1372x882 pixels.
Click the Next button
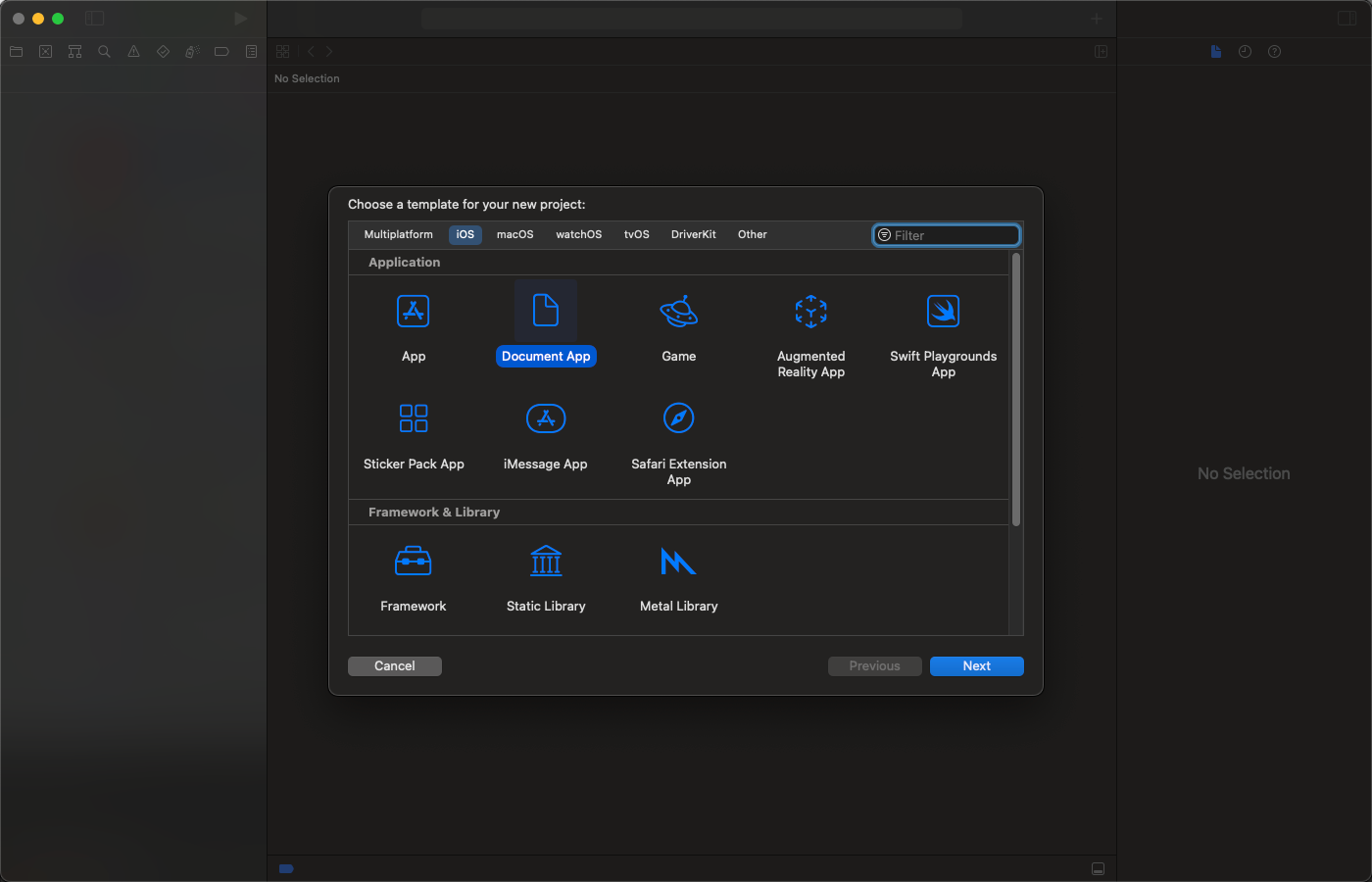[x=977, y=665]
